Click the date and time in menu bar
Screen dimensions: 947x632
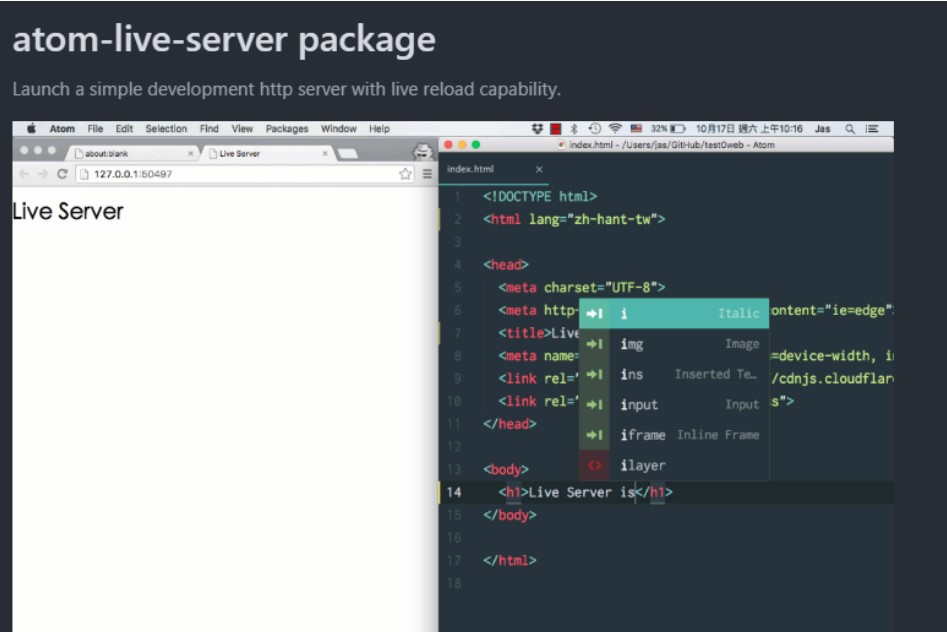tap(750, 129)
